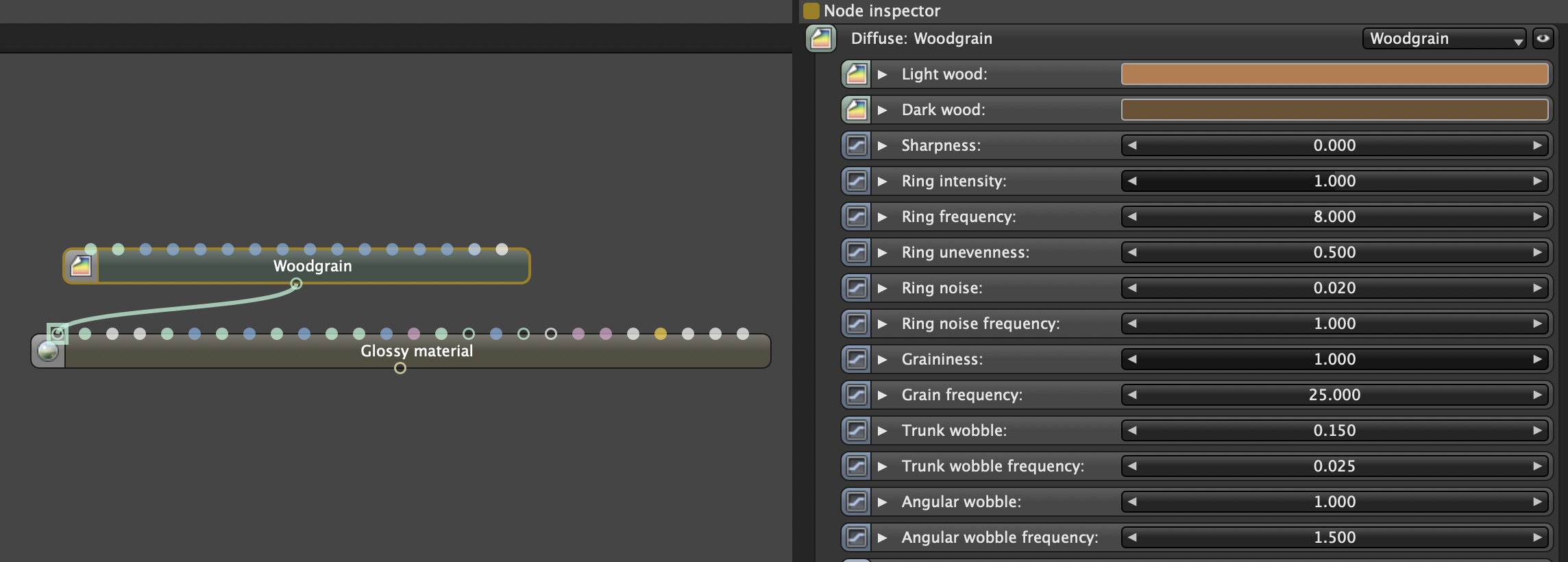Click the yellow input pin on Glossy material
Screen dimensions: 1568x562
(661, 334)
